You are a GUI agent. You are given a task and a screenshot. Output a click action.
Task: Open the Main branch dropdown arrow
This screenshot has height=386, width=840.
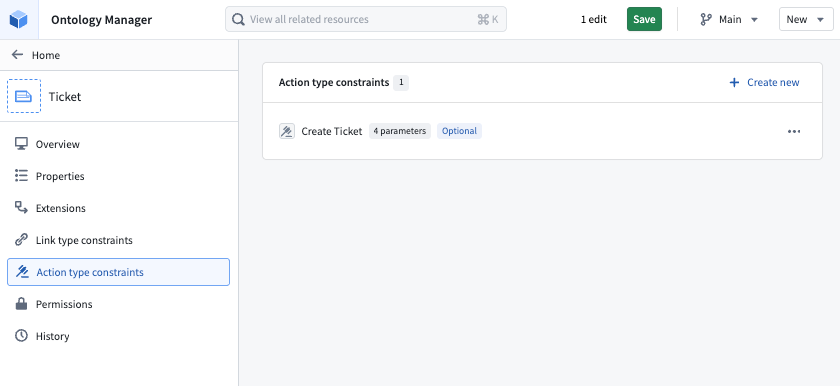coord(754,20)
